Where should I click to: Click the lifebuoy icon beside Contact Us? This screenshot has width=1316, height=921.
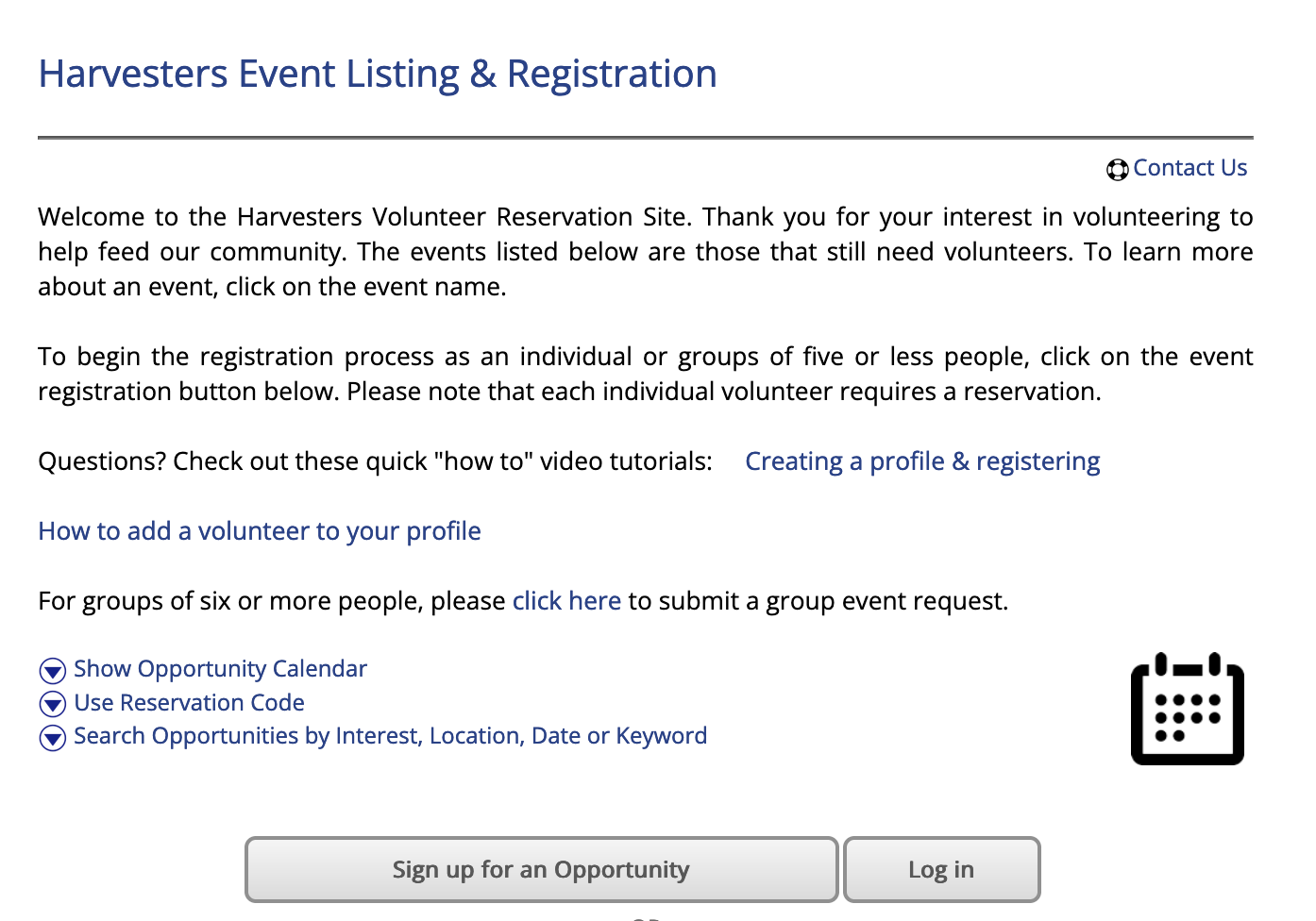pyautogui.click(x=1118, y=170)
